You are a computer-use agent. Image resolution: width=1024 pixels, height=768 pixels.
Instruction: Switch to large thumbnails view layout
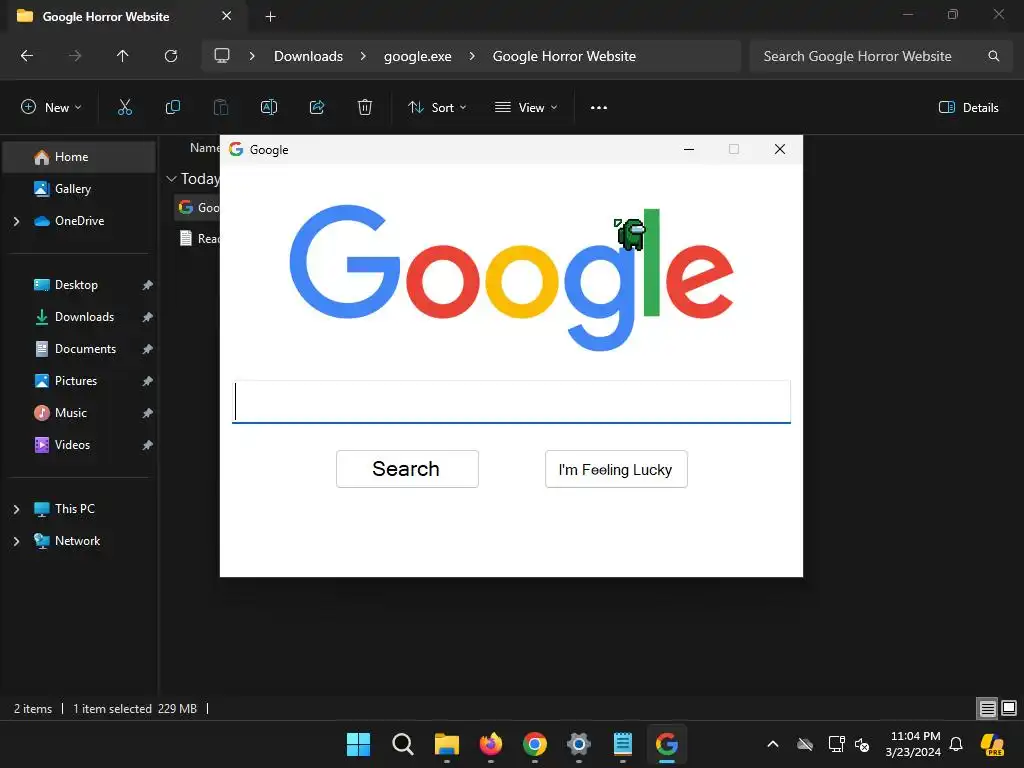1009,708
